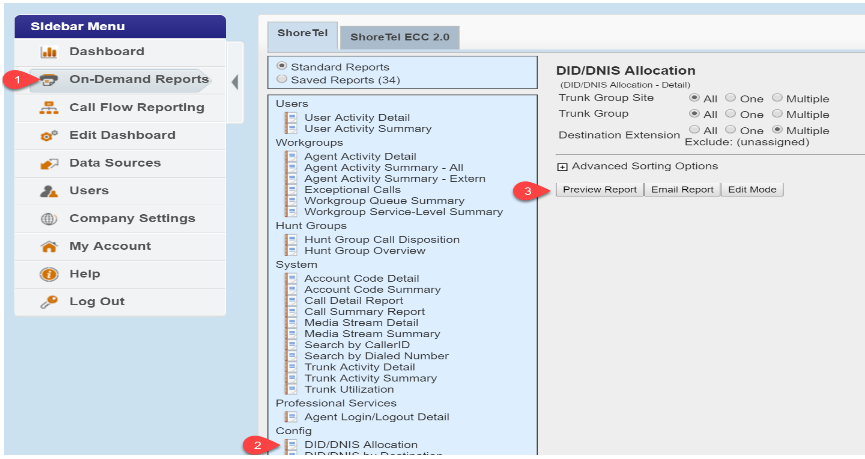The width and height of the screenshot is (865, 459).
Task: Click the Preview Report button
Action: point(600,190)
